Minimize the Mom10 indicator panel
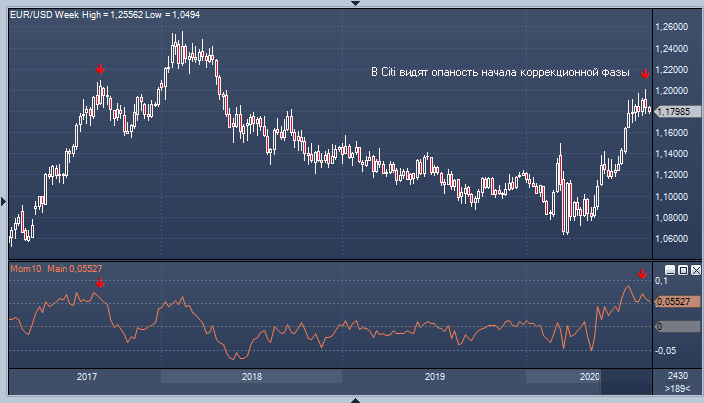This screenshot has height=403, width=704. click(x=670, y=270)
